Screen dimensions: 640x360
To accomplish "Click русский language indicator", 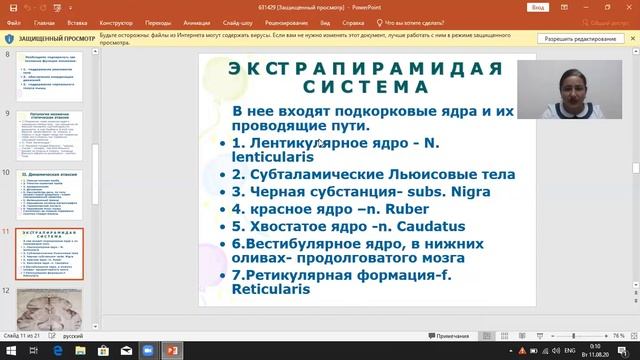I will coord(73,336).
